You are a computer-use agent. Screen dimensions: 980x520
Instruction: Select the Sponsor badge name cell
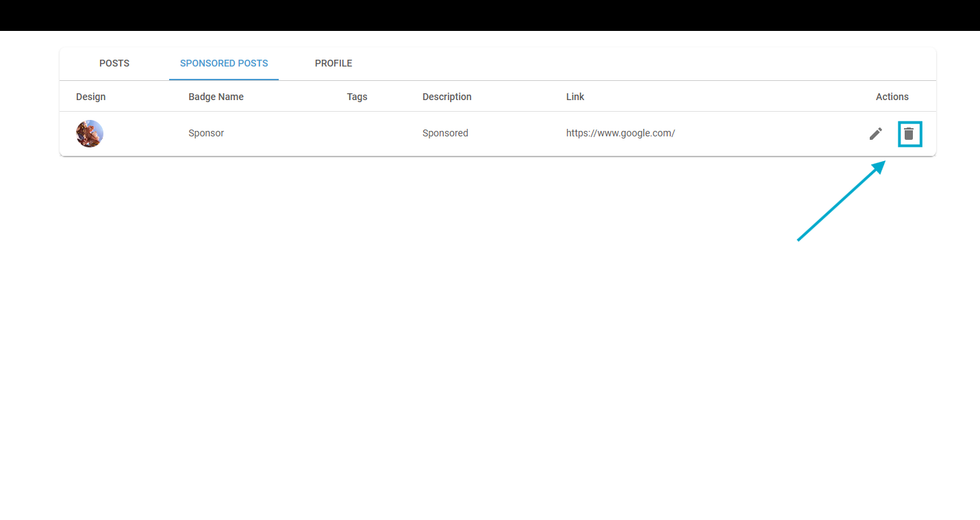[x=206, y=133]
